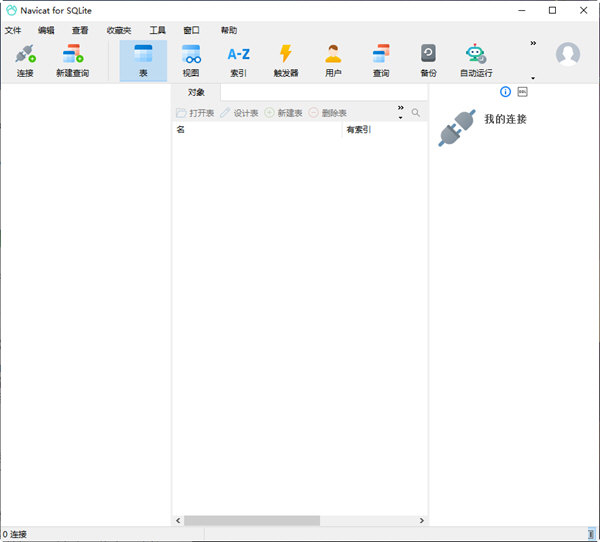Click the 查询 (Query) toolbar icon
This screenshot has width=600, height=542.
[x=381, y=61]
